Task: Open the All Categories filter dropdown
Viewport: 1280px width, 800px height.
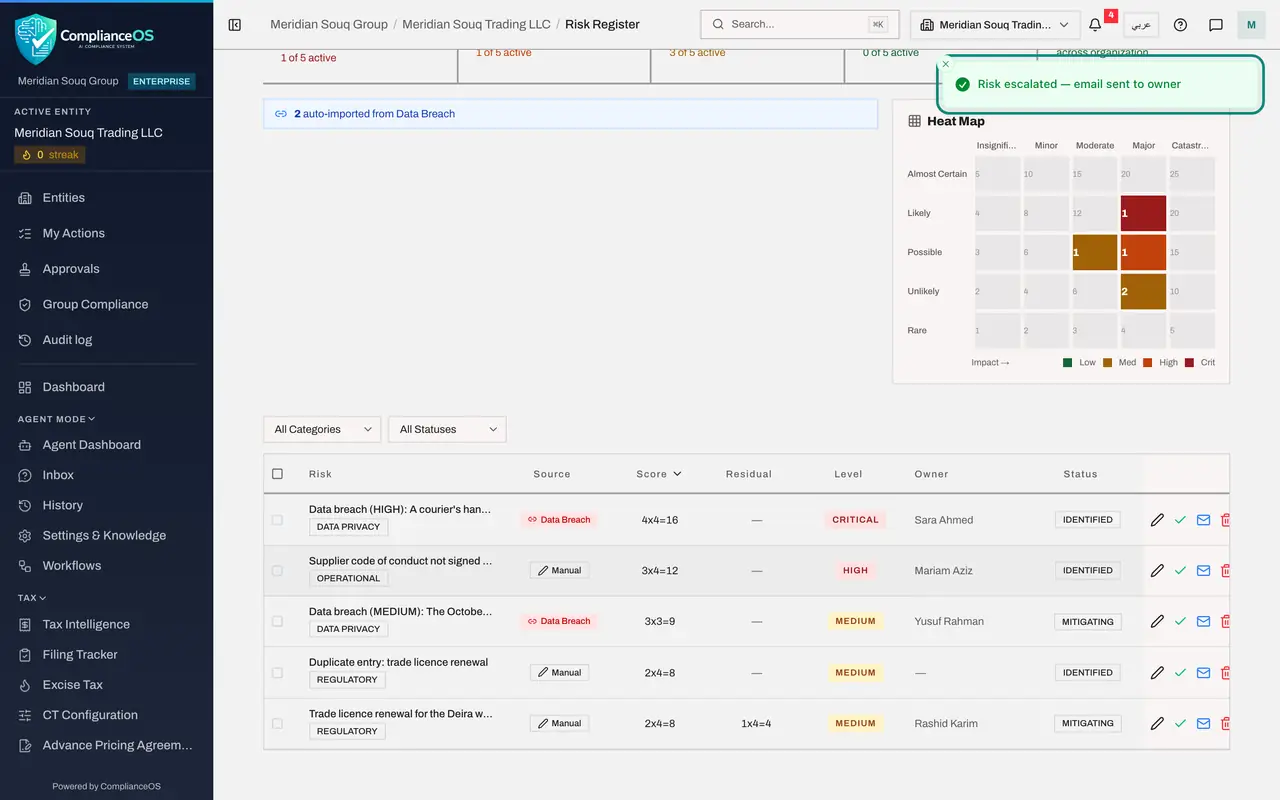Action: 322,429
